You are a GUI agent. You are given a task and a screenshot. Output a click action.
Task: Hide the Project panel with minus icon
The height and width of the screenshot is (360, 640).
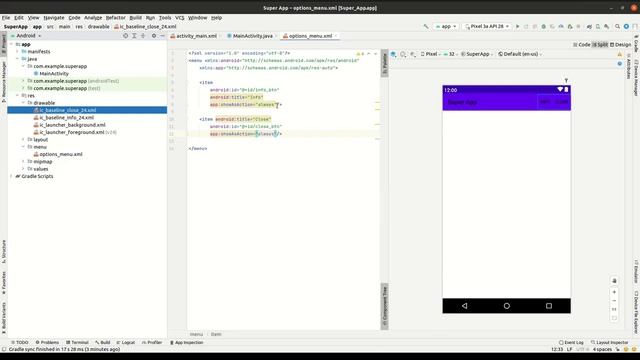point(162,36)
